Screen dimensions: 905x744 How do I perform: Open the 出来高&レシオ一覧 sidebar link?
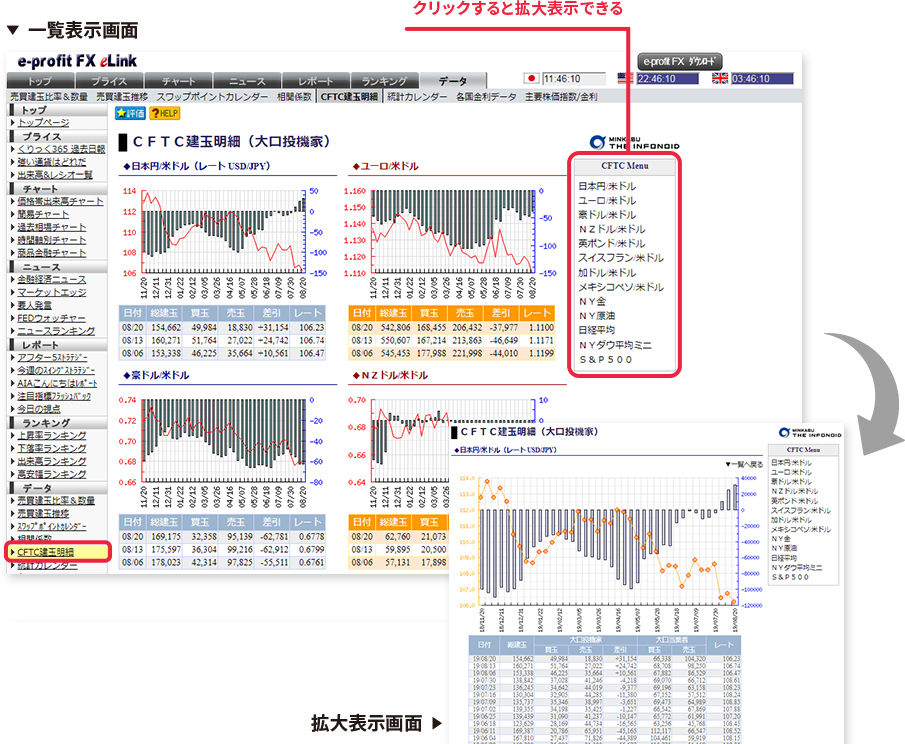pyautogui.click(x=55, y=174)
